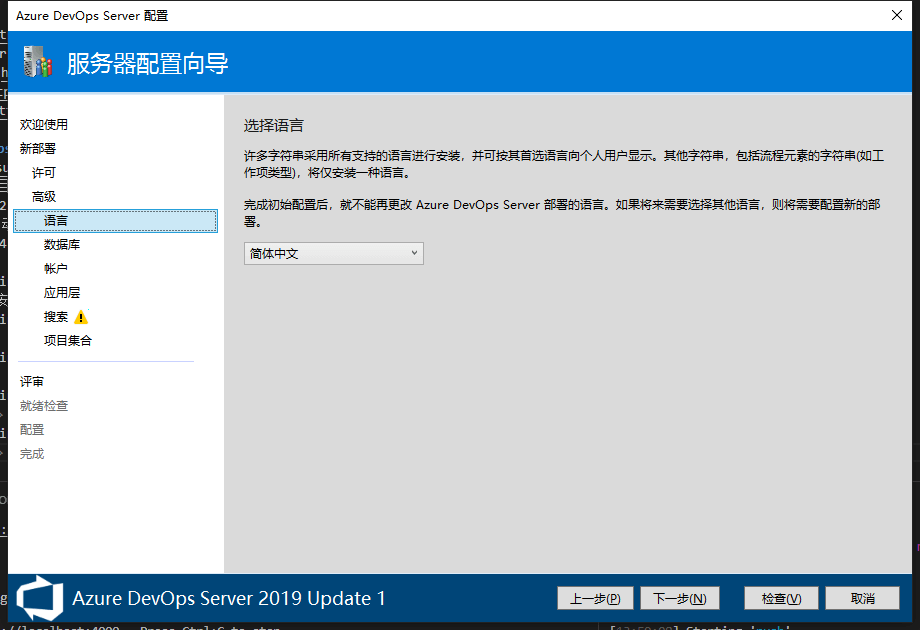
Task: Select 评审 in the left navigation
Action: [32, 382]
